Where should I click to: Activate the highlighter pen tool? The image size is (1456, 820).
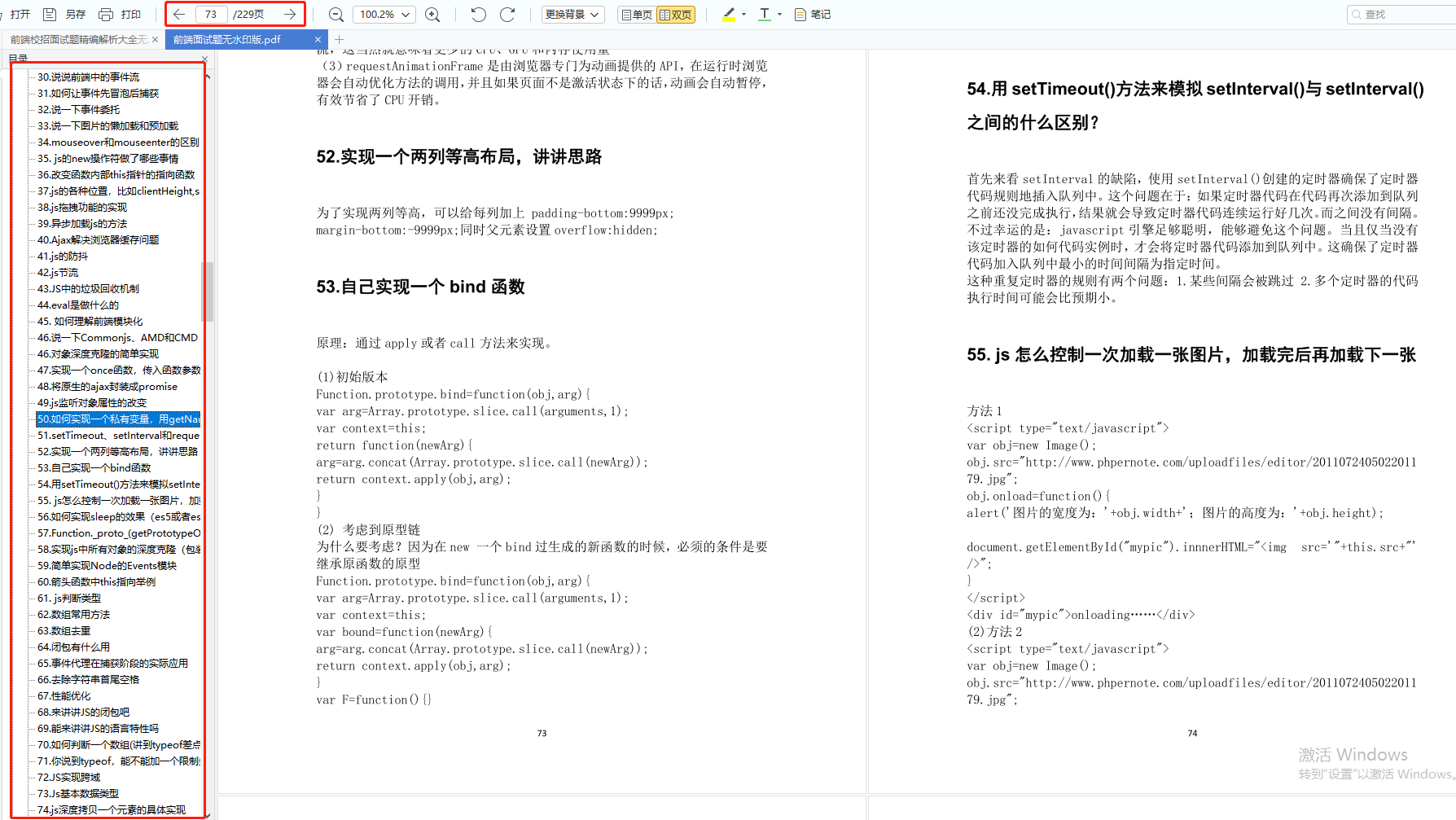coord(727,10)
